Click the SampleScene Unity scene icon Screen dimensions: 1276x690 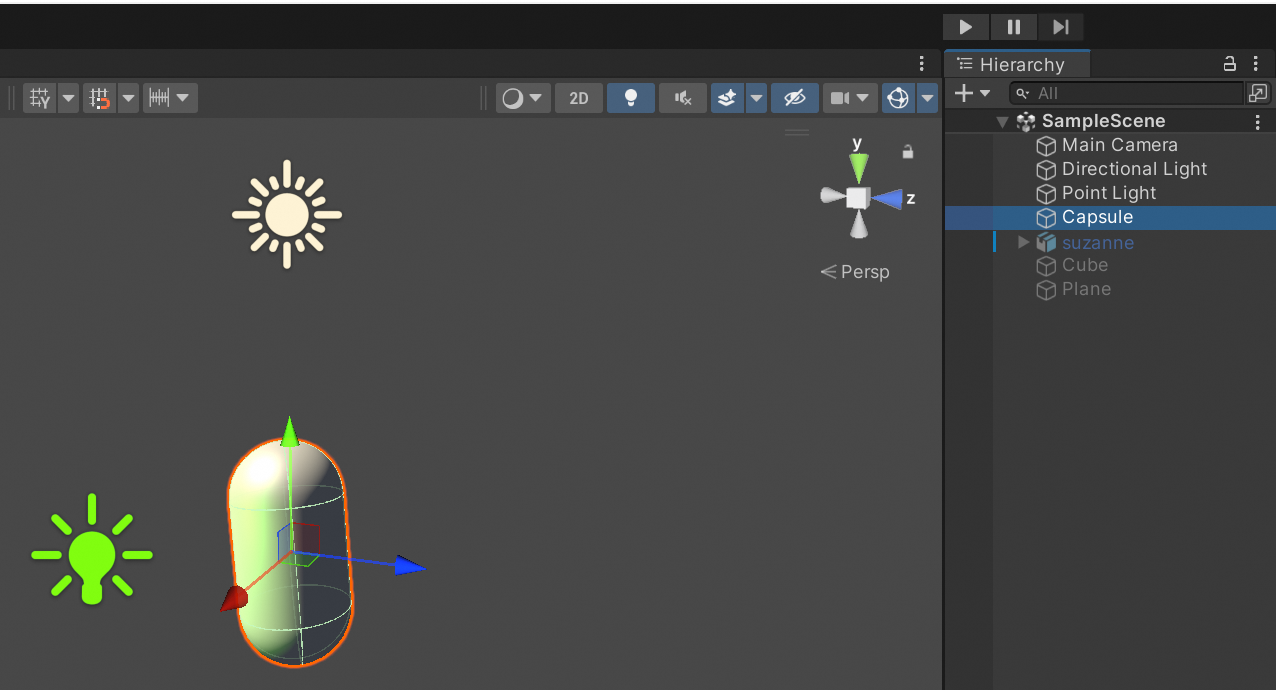click(x=1026, y=122)
